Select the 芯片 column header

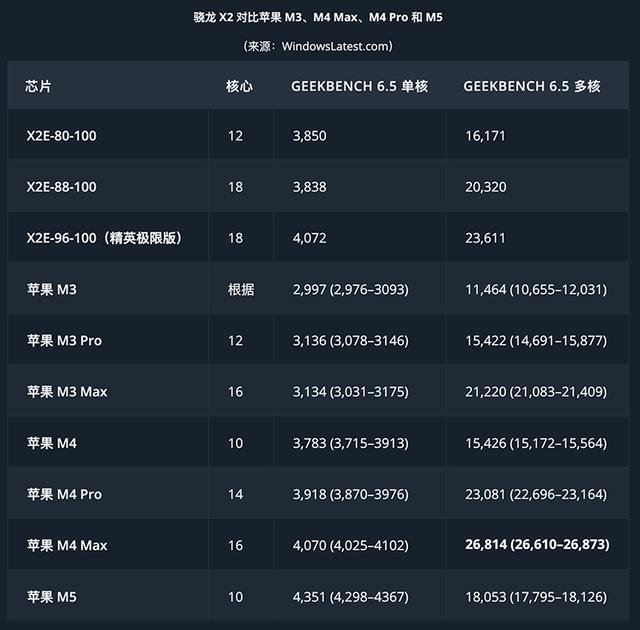pyautogui.click(x=39, y=86)
